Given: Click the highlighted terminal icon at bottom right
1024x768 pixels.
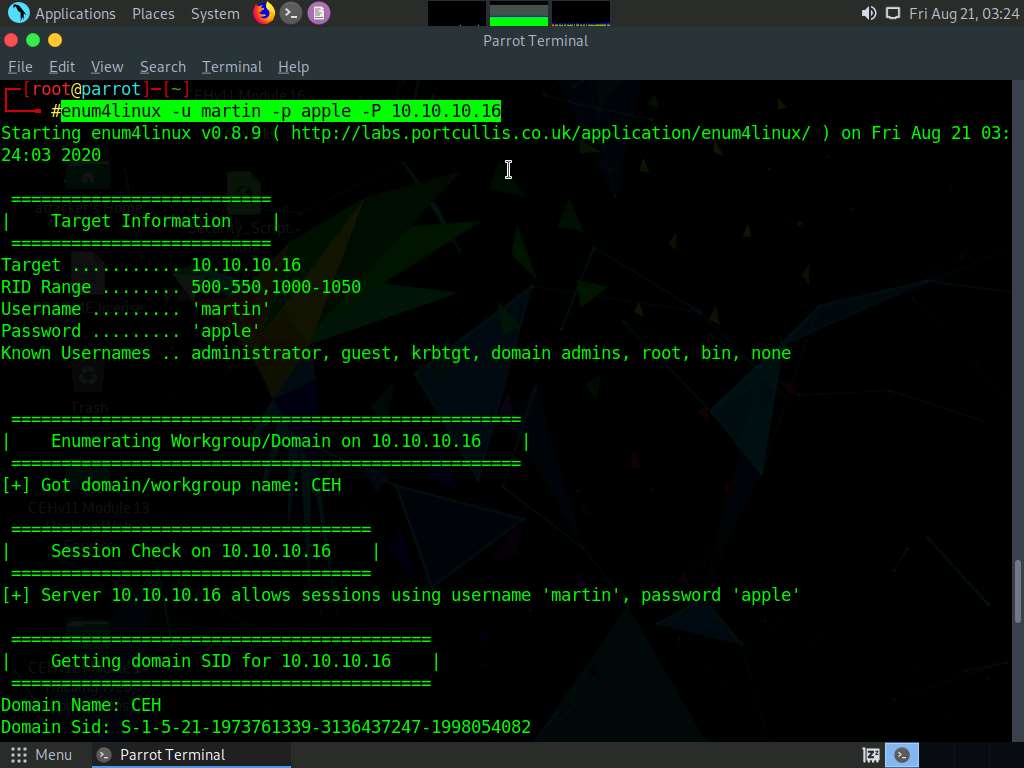Looking at the screenshot, I should coord(902,755).
